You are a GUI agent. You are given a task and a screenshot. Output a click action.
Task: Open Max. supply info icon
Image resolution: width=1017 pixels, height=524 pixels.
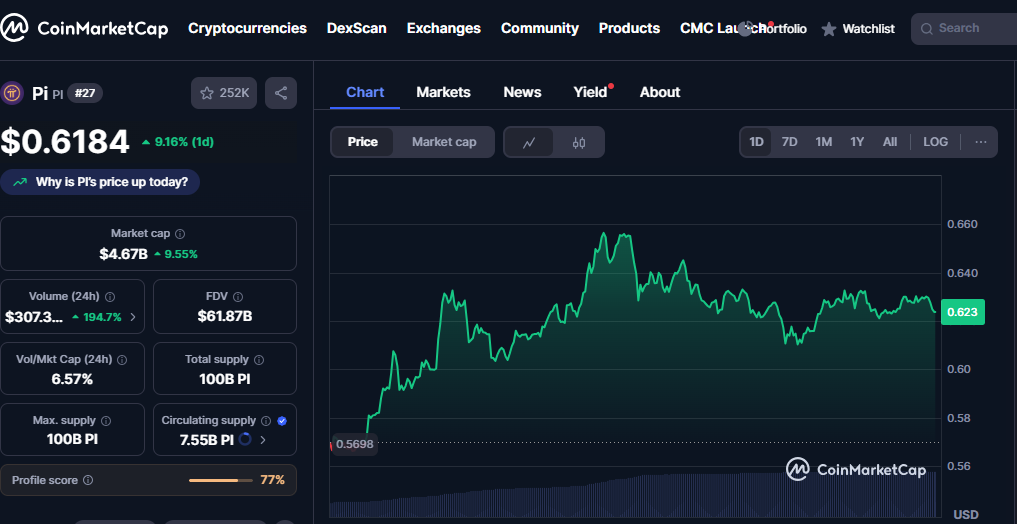coord(106,421)
